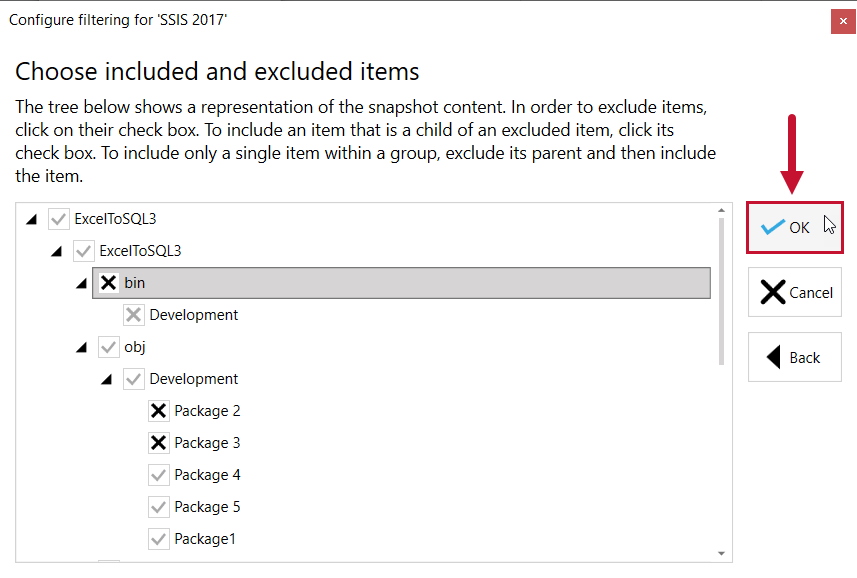Click the 'Choose included and excluded items' heading
857x578 pixels.
pos(217,72)
